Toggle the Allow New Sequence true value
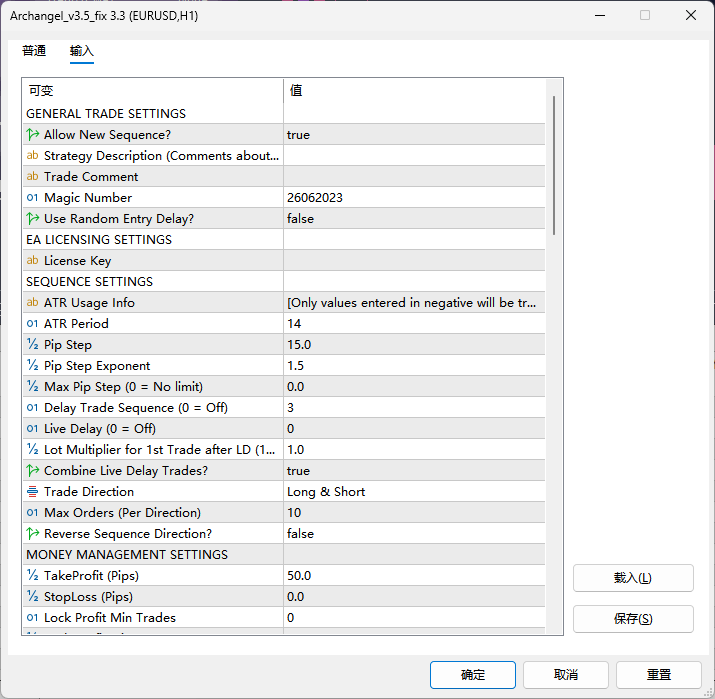 coord(414,135)
